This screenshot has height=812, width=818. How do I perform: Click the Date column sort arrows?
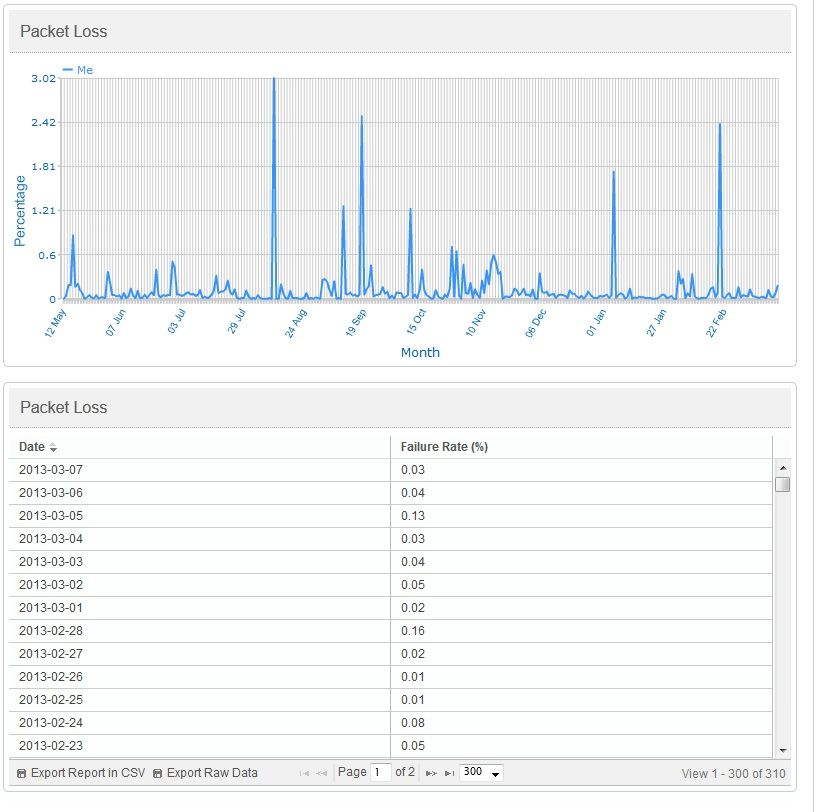[53, 447]
